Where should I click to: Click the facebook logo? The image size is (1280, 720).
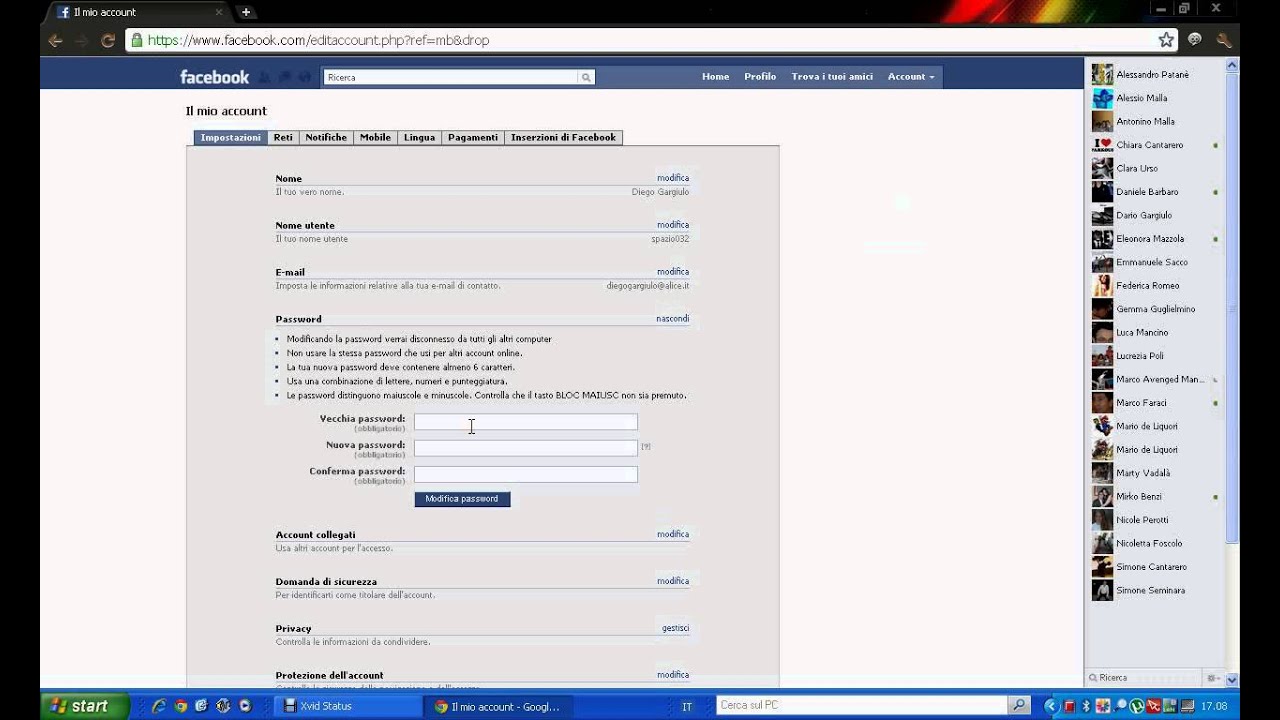click(x=214, y=77)
